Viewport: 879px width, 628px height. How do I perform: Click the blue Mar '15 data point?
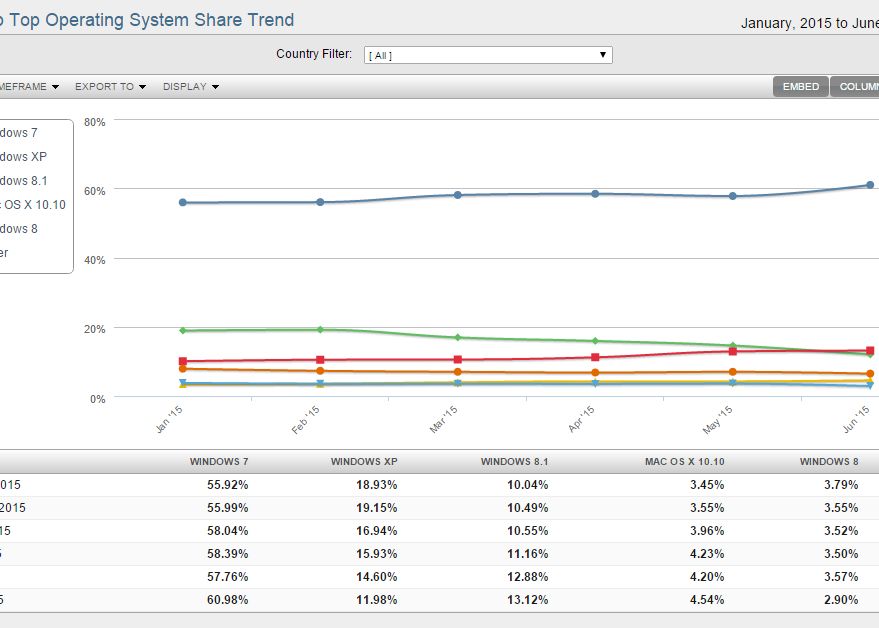click(x=458, y=195)
